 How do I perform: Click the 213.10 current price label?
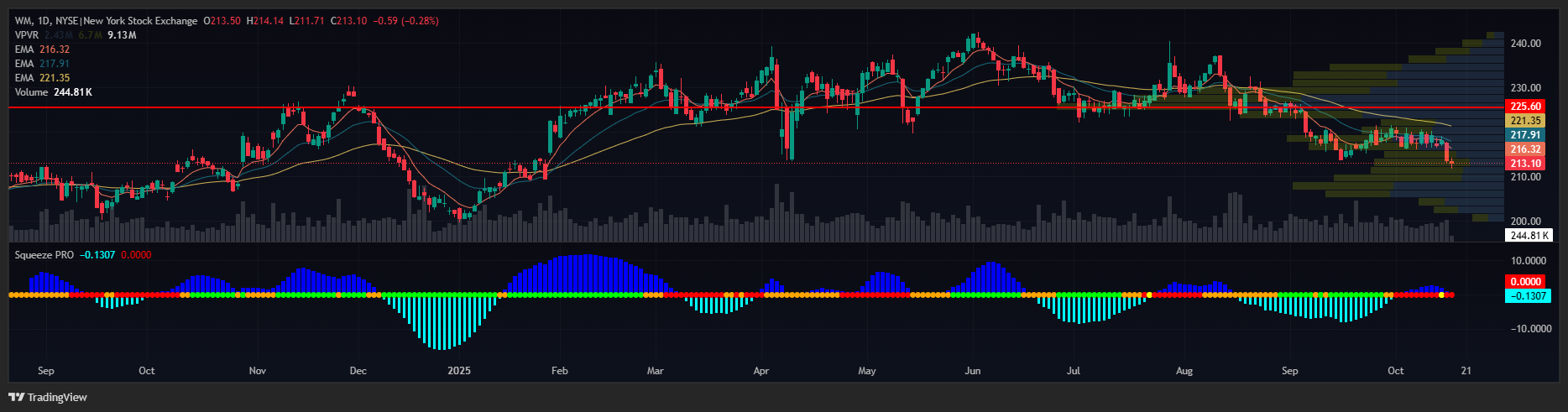[1525, 164]
